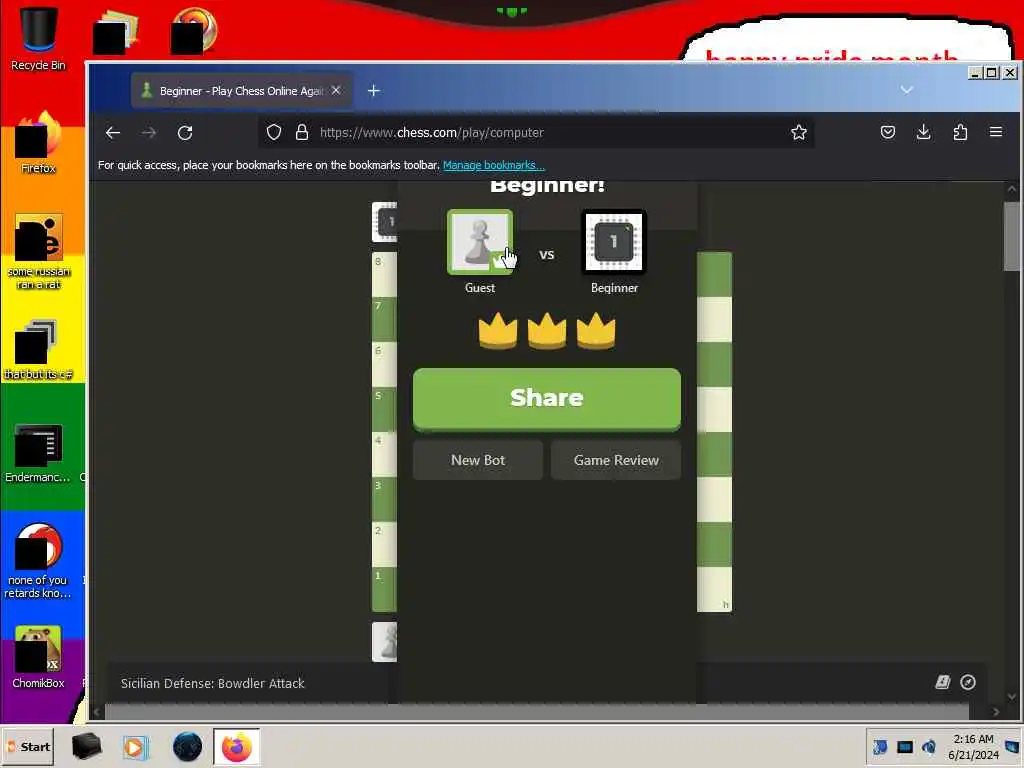Image resolution: width=1024 pixels, height=768 pixels.
Task: Click the page scroll down arrow
Action: click(1012, 696)
